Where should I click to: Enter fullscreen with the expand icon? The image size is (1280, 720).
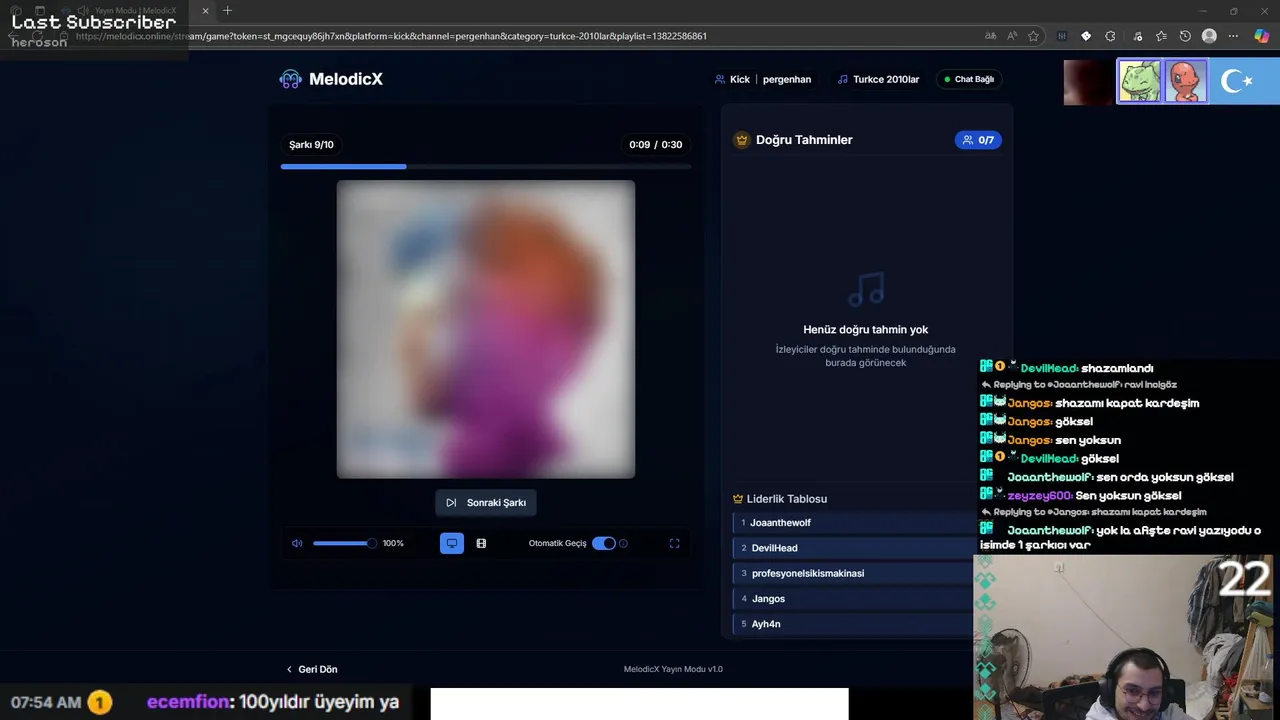tap(674, 543)
